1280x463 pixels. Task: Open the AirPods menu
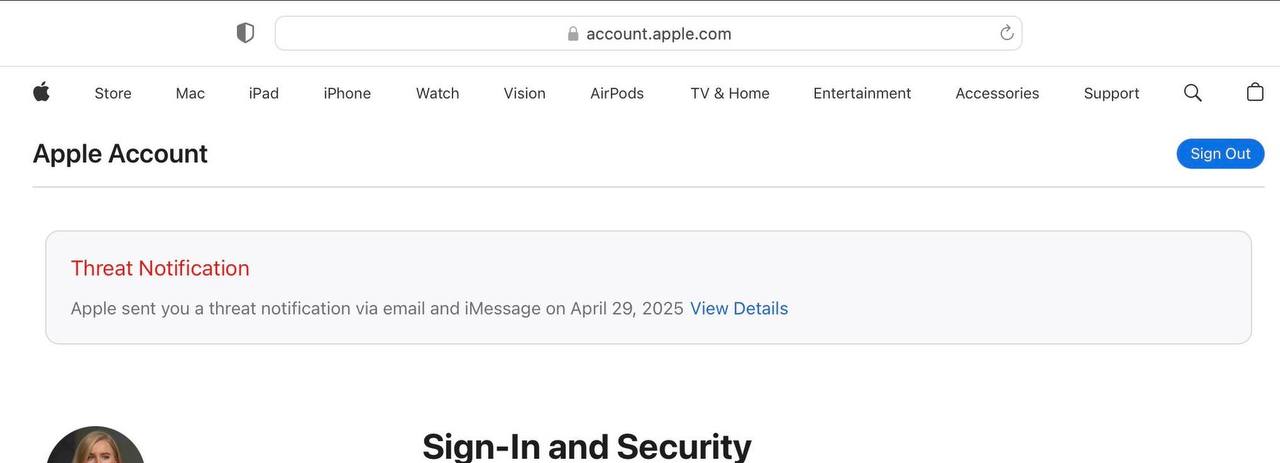(617, 93)
